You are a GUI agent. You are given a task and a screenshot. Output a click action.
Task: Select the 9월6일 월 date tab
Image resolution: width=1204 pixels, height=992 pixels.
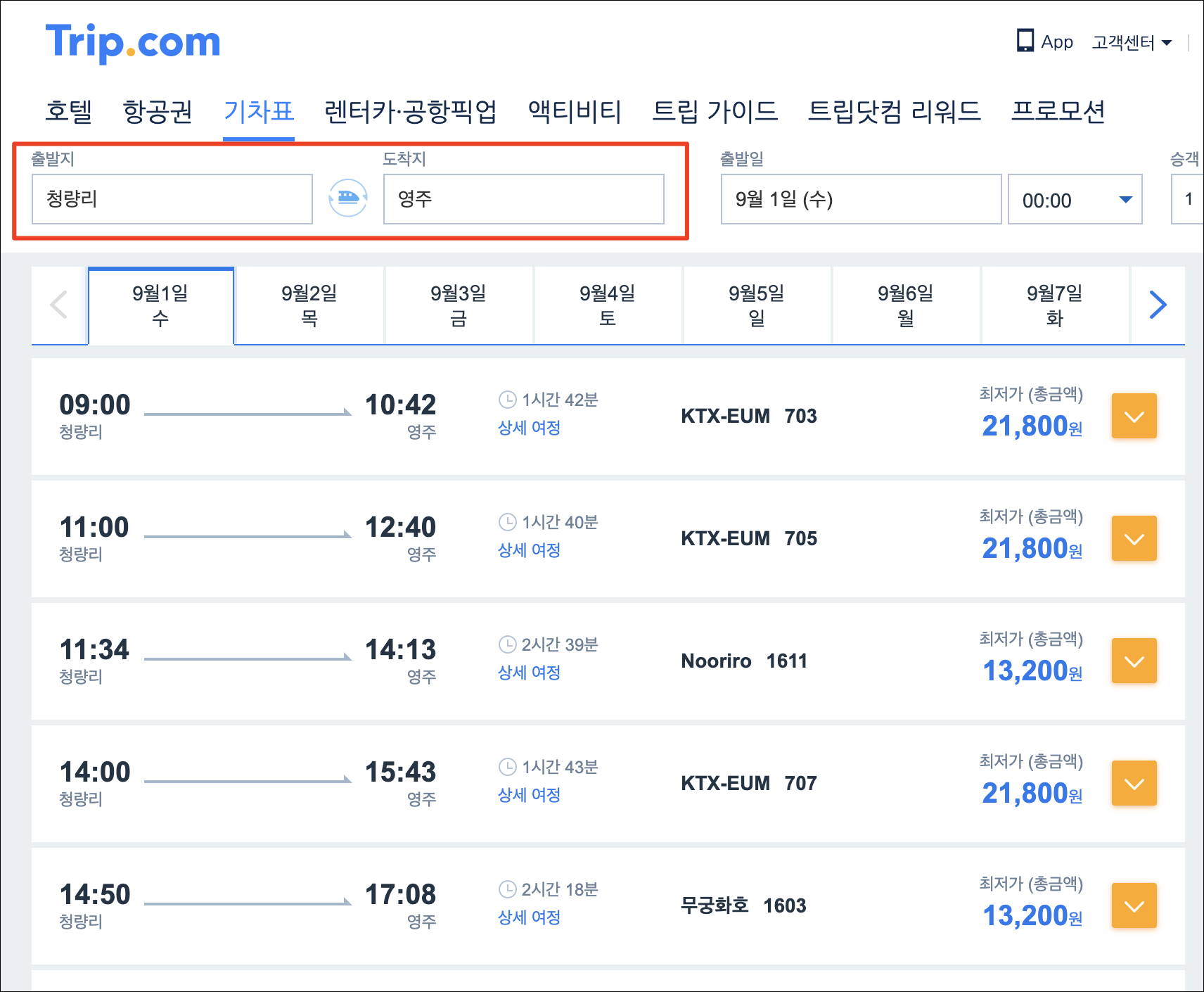pyautogui.click(x=906, y=305)
